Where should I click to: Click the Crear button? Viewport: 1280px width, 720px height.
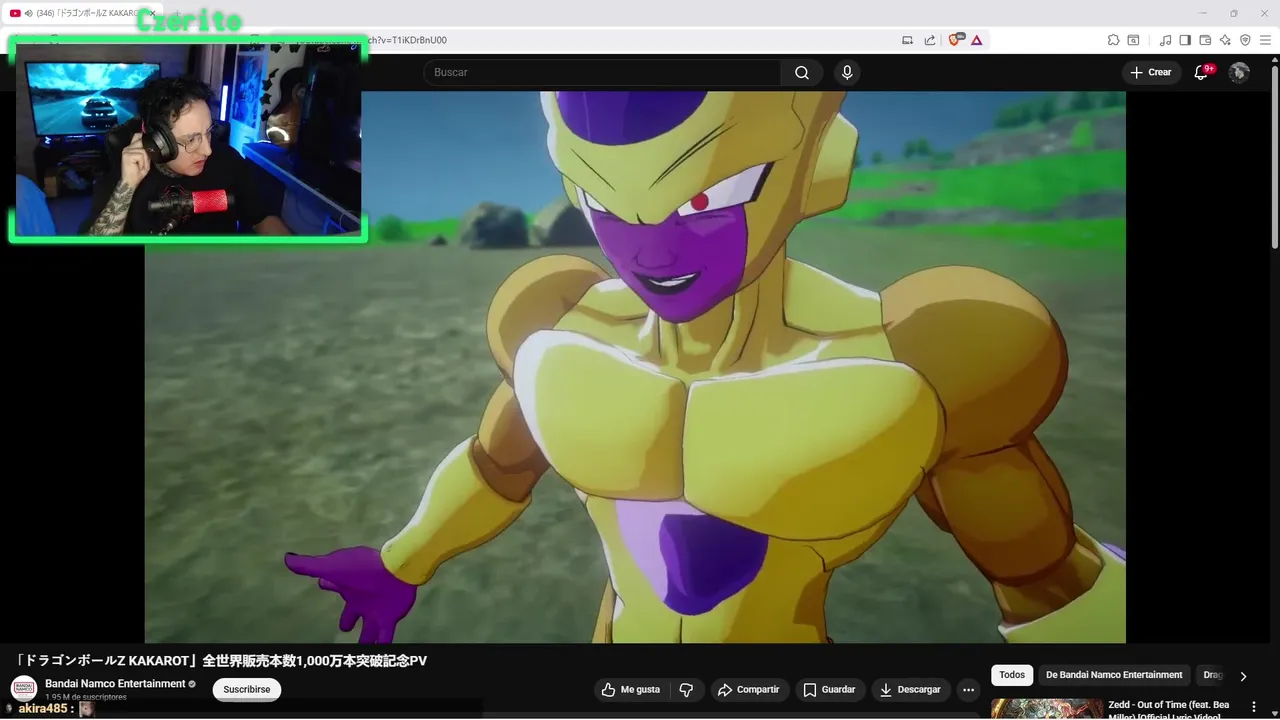coord(1151,72)
